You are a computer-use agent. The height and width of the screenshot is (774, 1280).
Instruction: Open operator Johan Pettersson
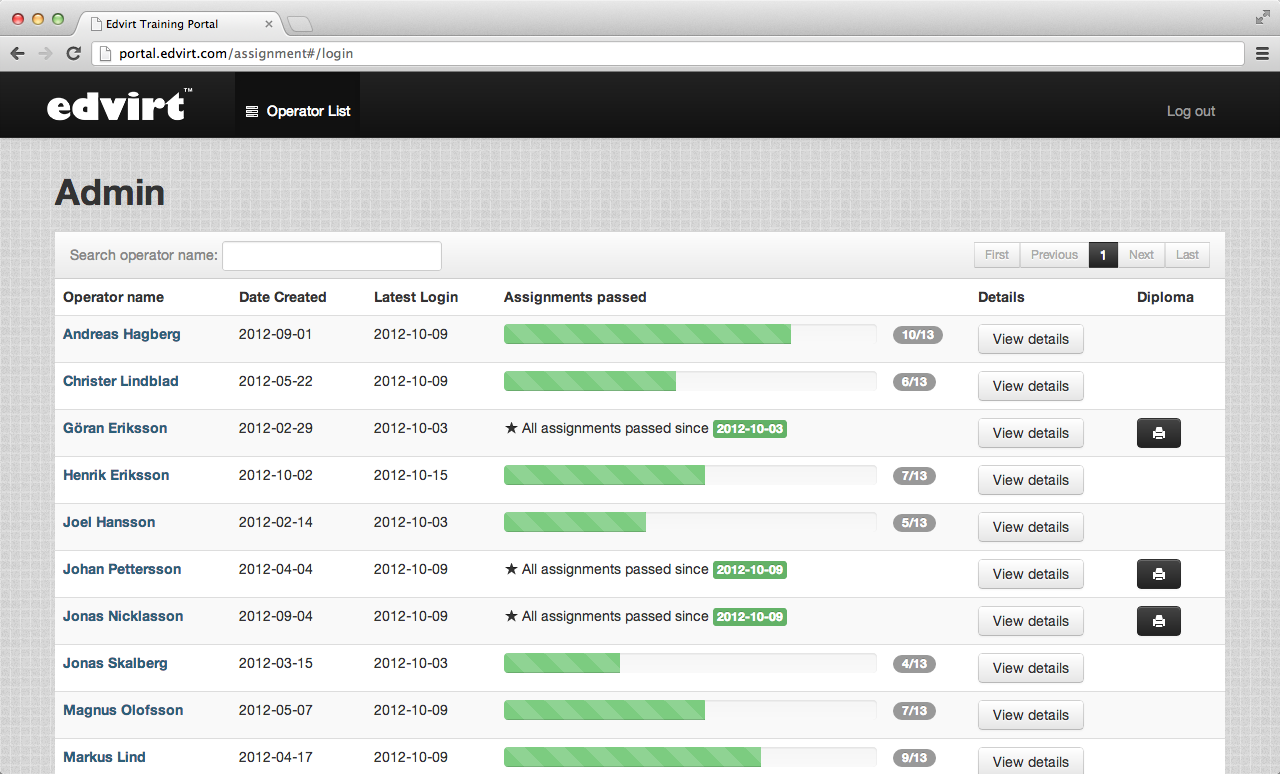point(122,569)
